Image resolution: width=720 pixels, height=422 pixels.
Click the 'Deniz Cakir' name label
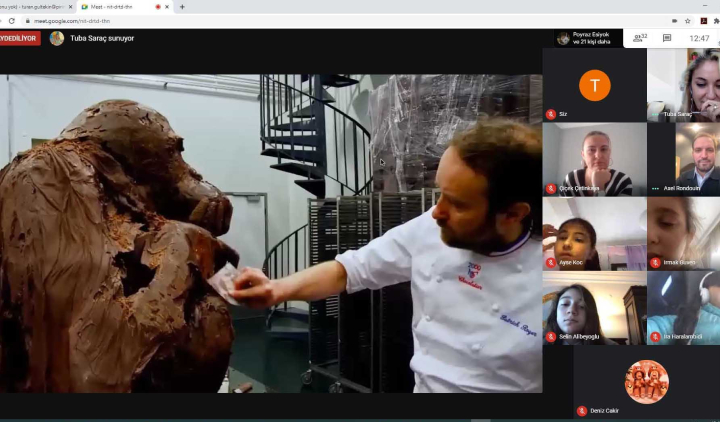[x=604, y=411]
